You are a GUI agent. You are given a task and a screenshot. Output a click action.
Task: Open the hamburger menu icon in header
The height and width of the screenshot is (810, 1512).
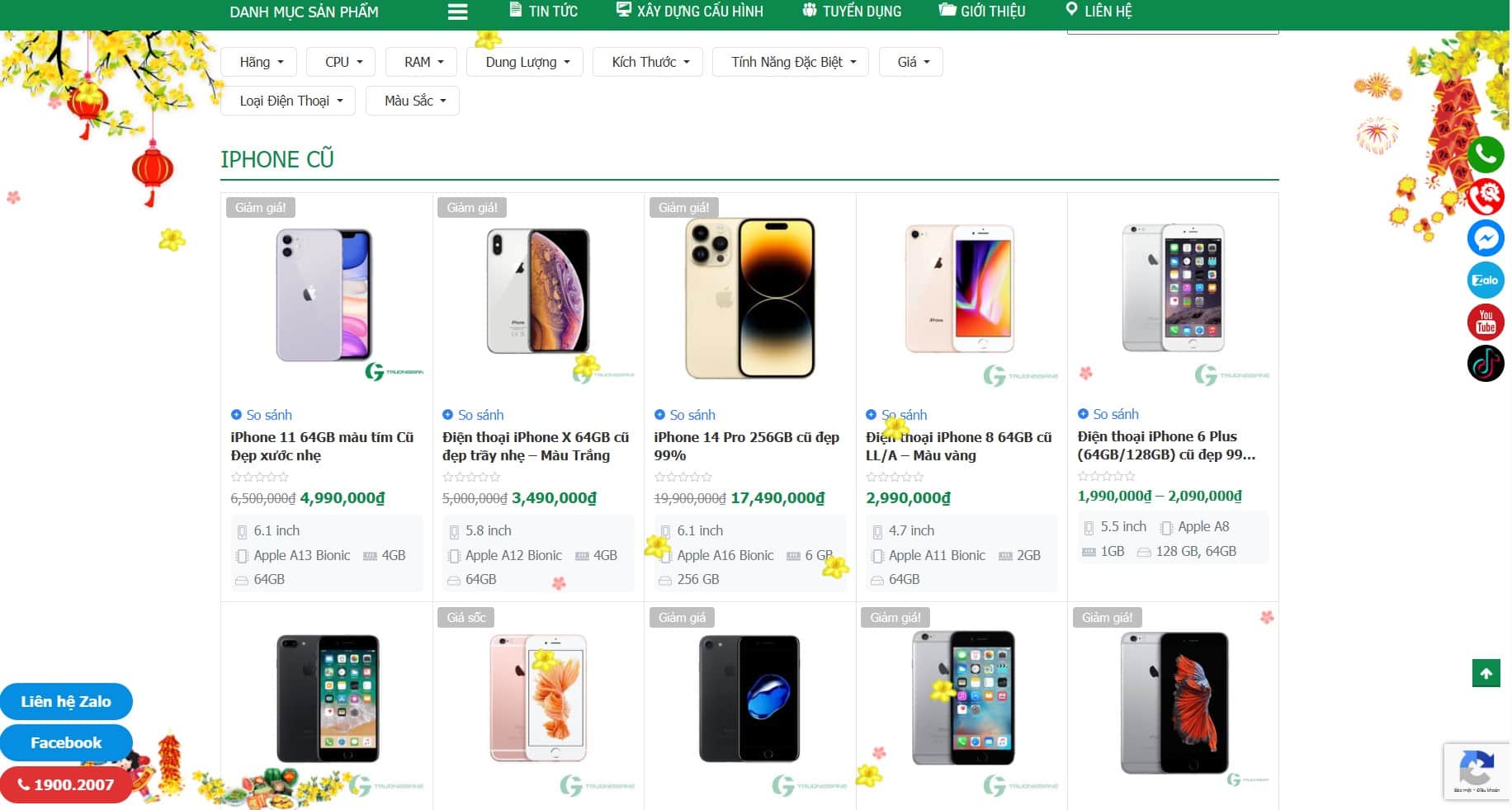[457, 12]
